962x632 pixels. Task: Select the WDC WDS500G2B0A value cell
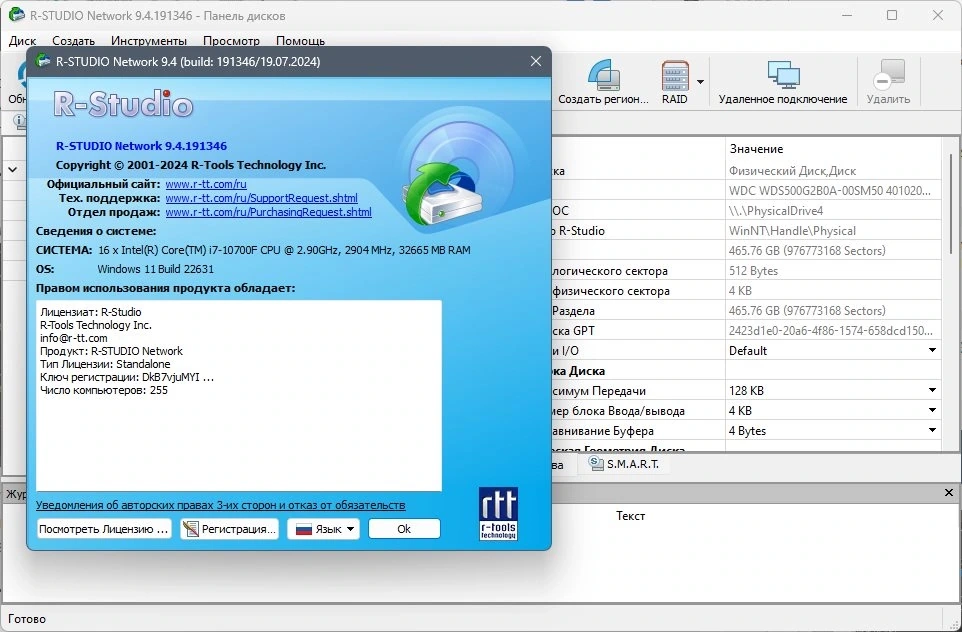(833, 190)
